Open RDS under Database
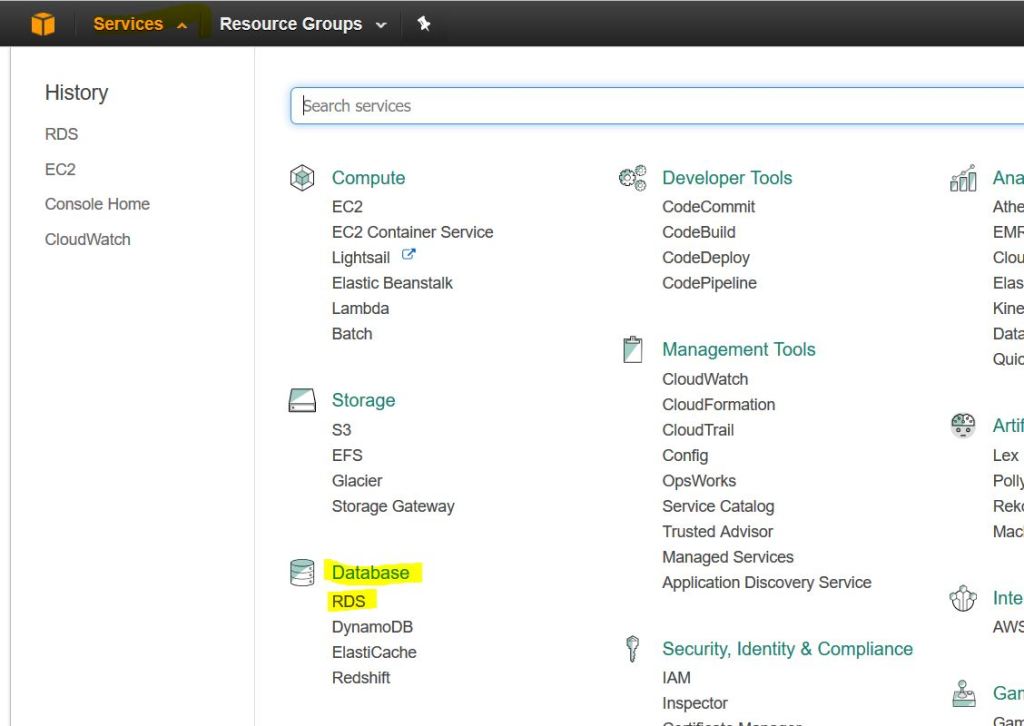This screenshot has height=726, width=1024. pos(349,601)
